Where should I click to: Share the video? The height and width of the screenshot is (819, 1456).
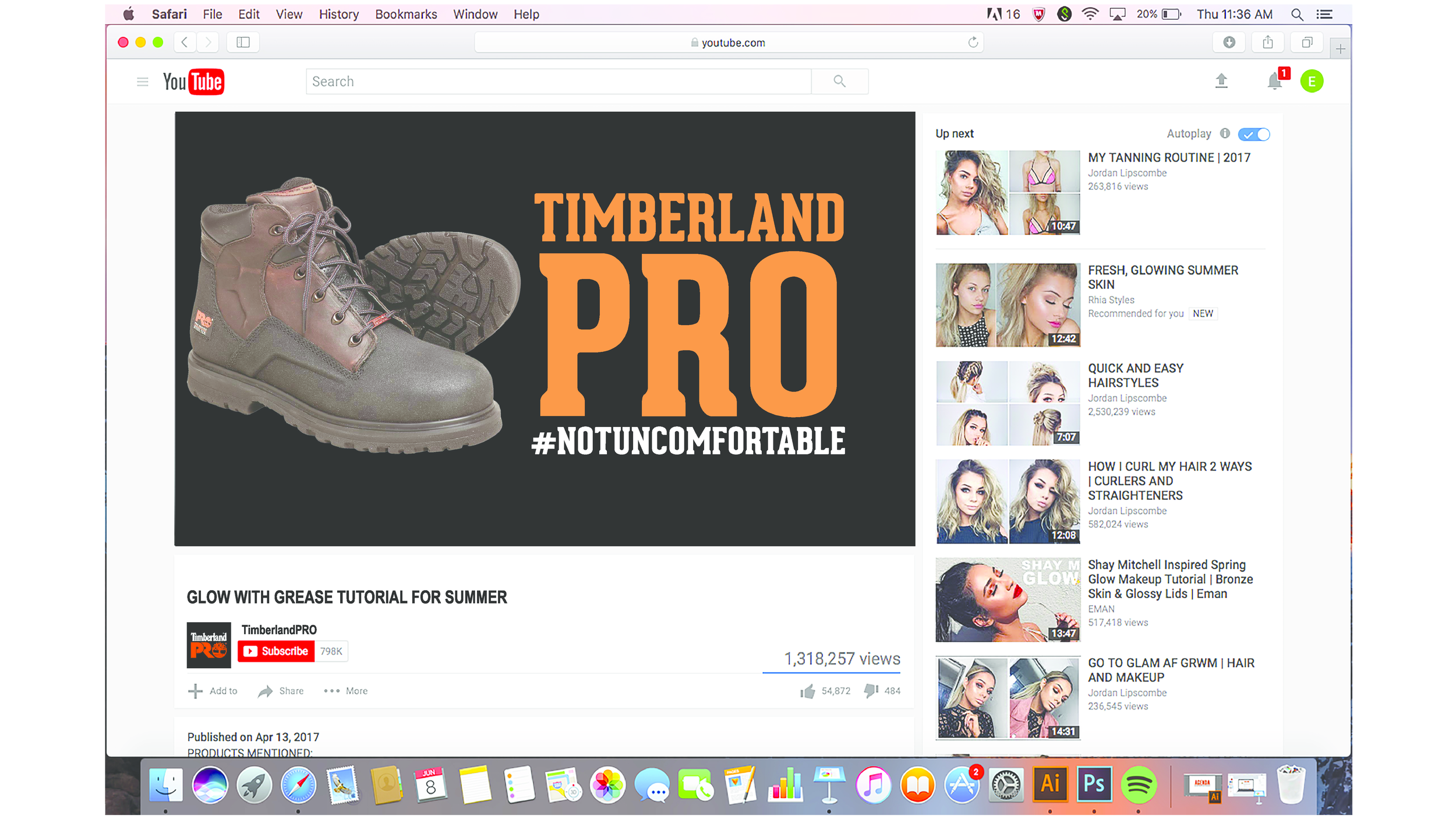coord(281,691)
